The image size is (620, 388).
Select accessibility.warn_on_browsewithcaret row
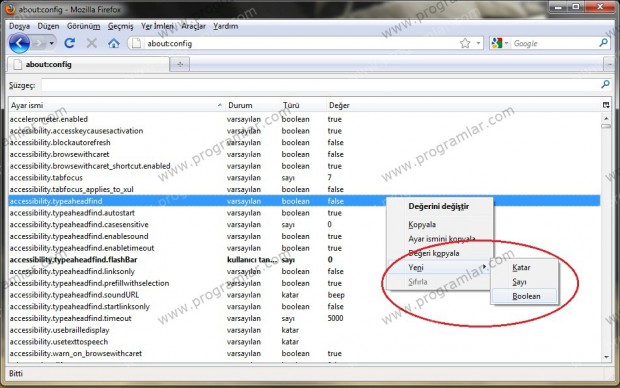click(x=304, y=354)
